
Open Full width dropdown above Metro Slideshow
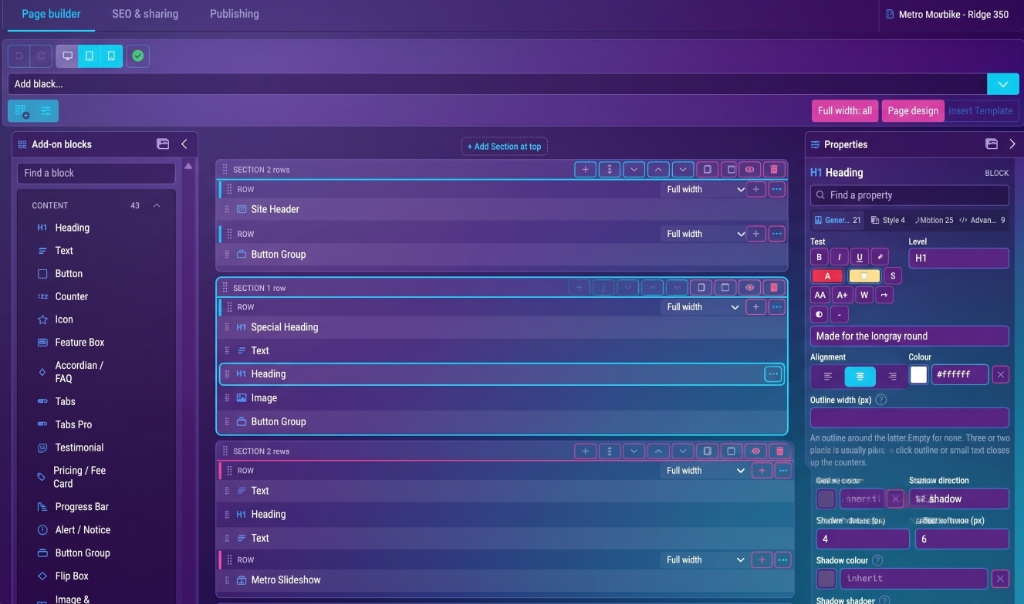[x=704, y=560]
